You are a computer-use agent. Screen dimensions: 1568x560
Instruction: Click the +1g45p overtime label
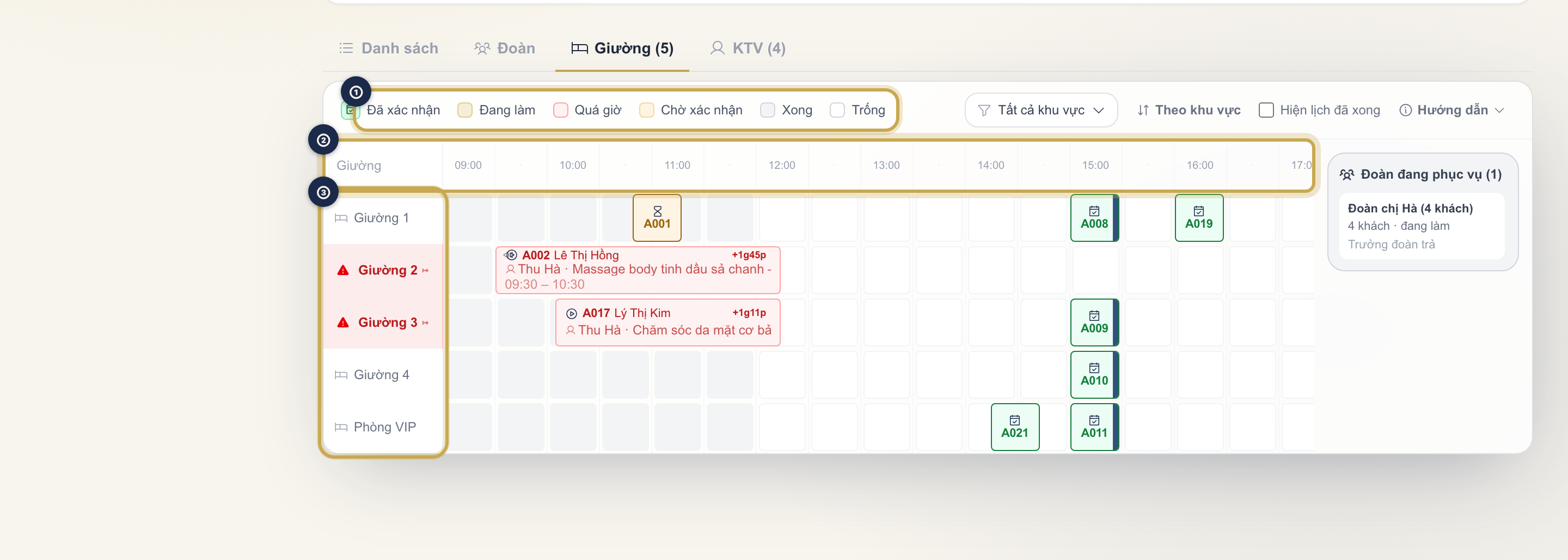749,255
